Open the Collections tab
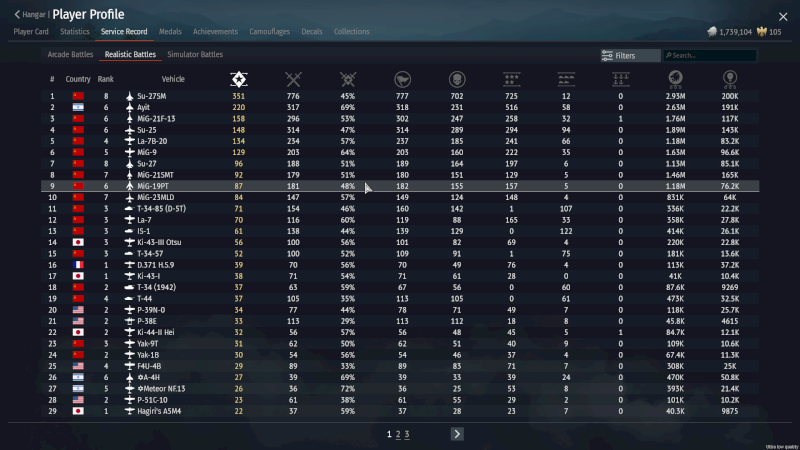 coord(352,32)
